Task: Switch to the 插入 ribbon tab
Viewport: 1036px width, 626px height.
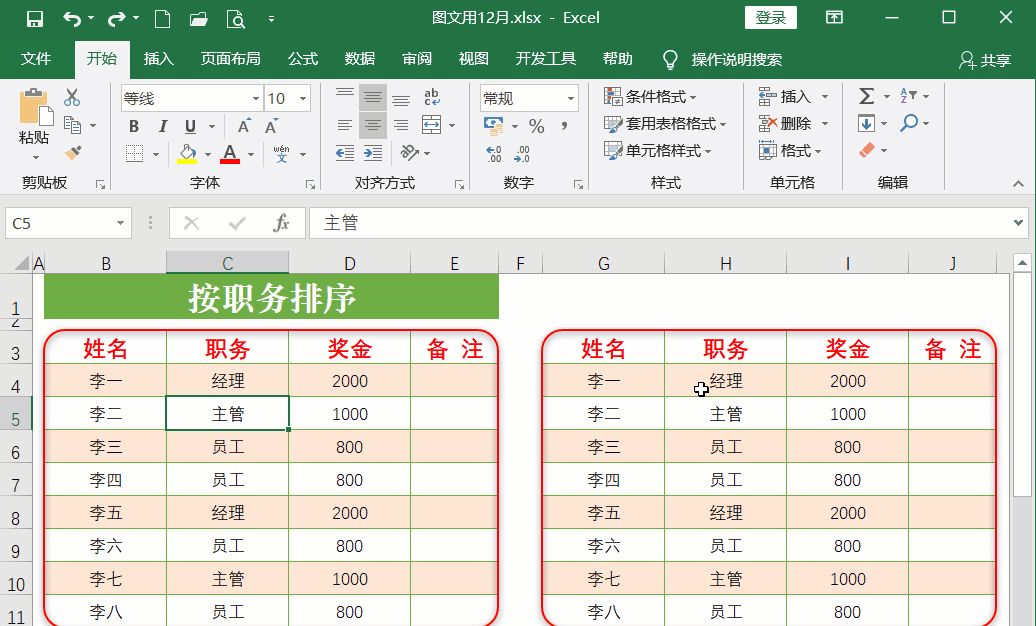Action: point(158,59)
